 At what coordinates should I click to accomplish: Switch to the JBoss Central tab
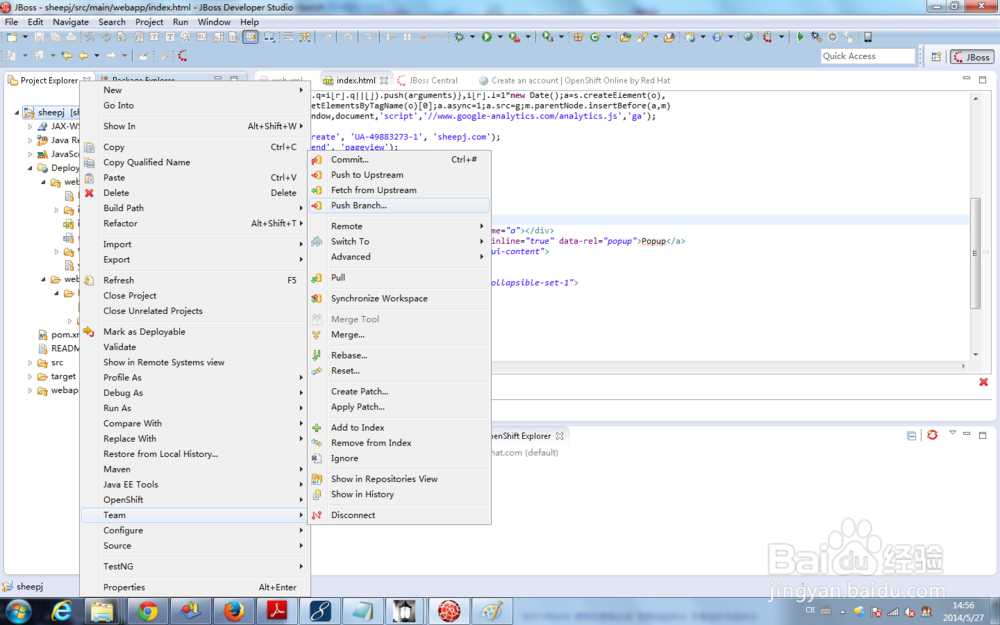[427, 80]
